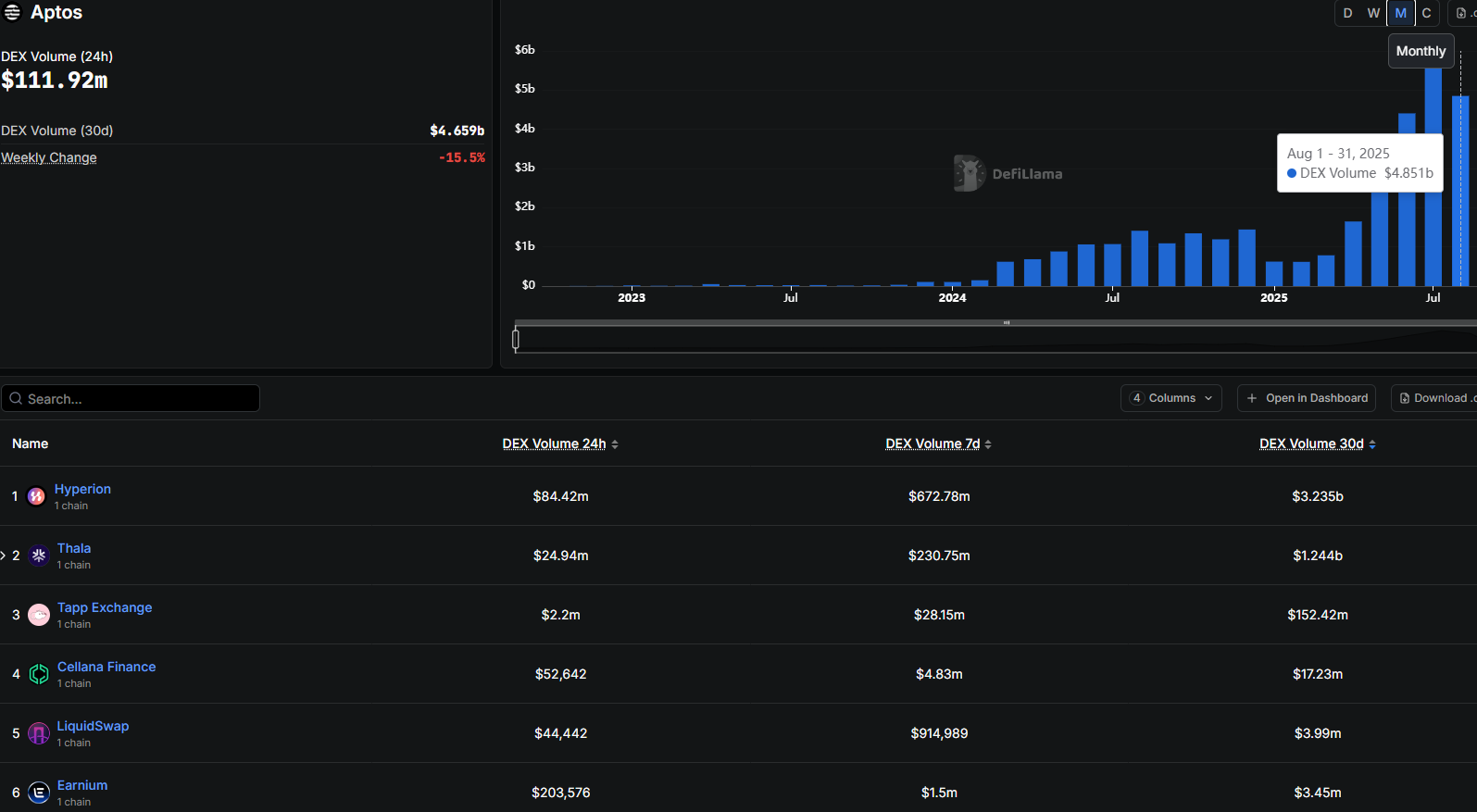The height and width of the screenshot is (812, 1477).
Task: Open Hyperion protocol page
Action: point(82,489)
